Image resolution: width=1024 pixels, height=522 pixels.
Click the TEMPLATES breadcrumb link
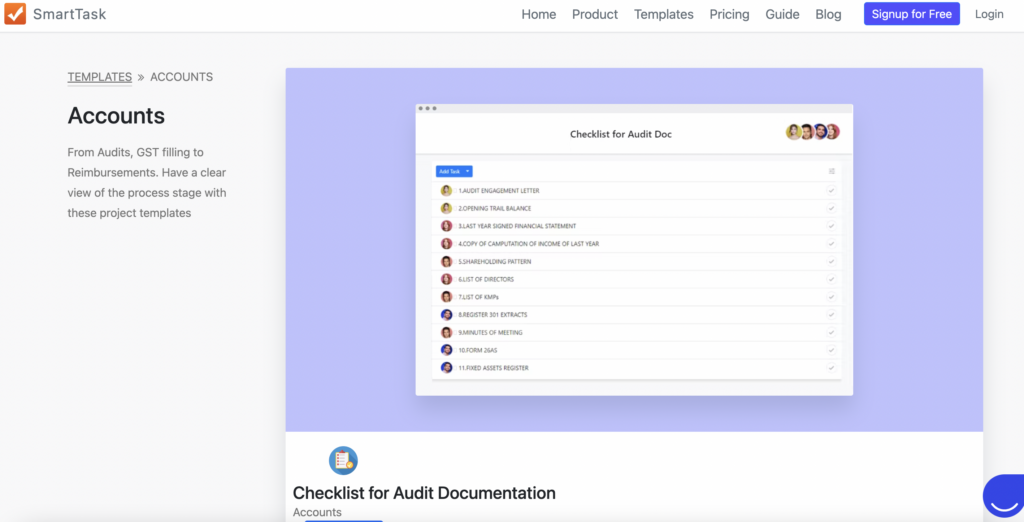100,77
